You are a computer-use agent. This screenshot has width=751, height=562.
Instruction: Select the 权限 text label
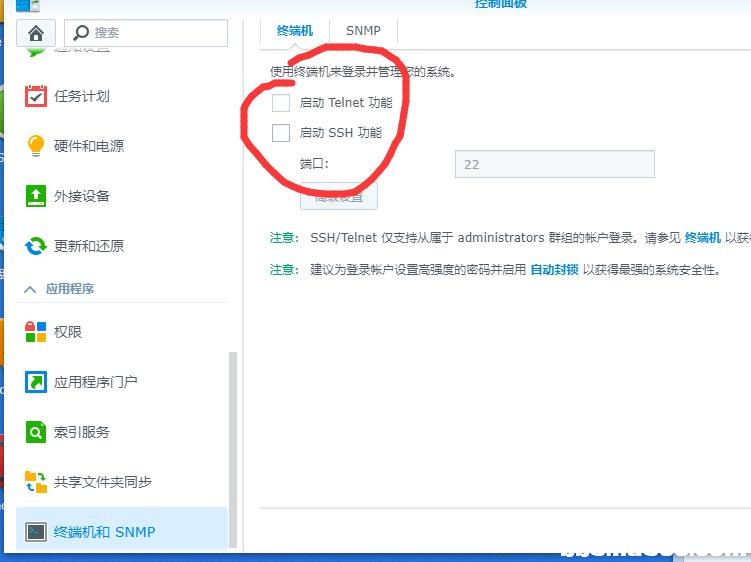point(68,332)
